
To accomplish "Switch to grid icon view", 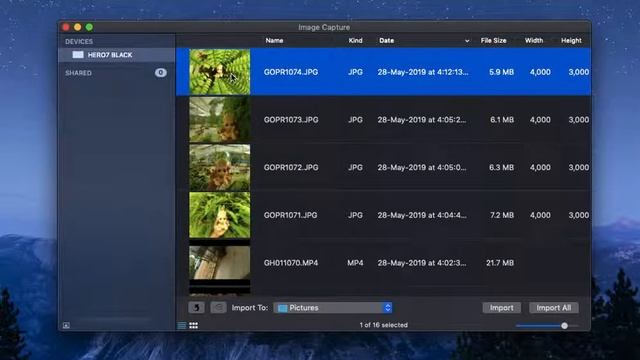I will coord(193,325).
